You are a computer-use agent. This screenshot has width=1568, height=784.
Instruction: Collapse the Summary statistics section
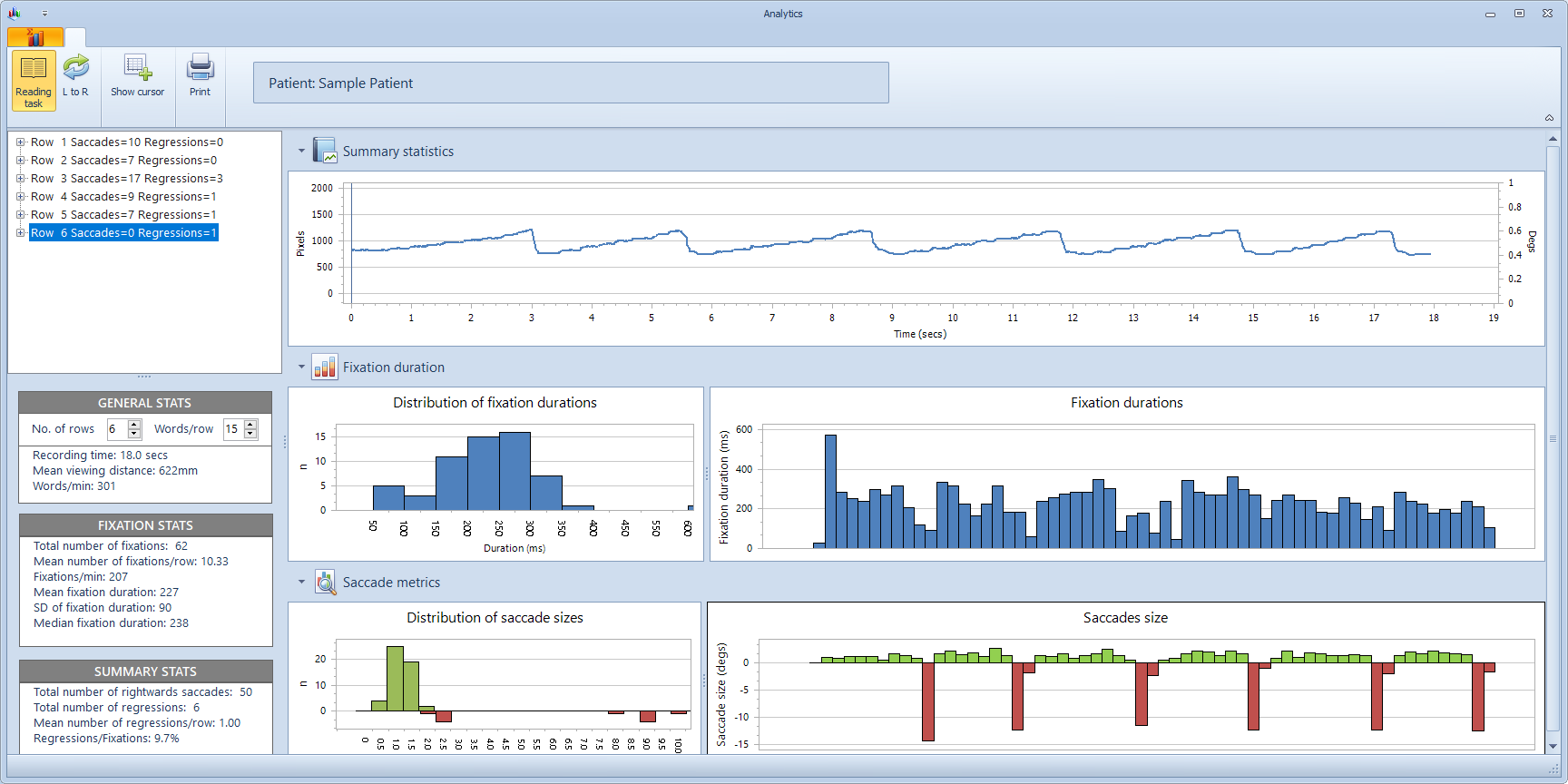click(302, 151)
